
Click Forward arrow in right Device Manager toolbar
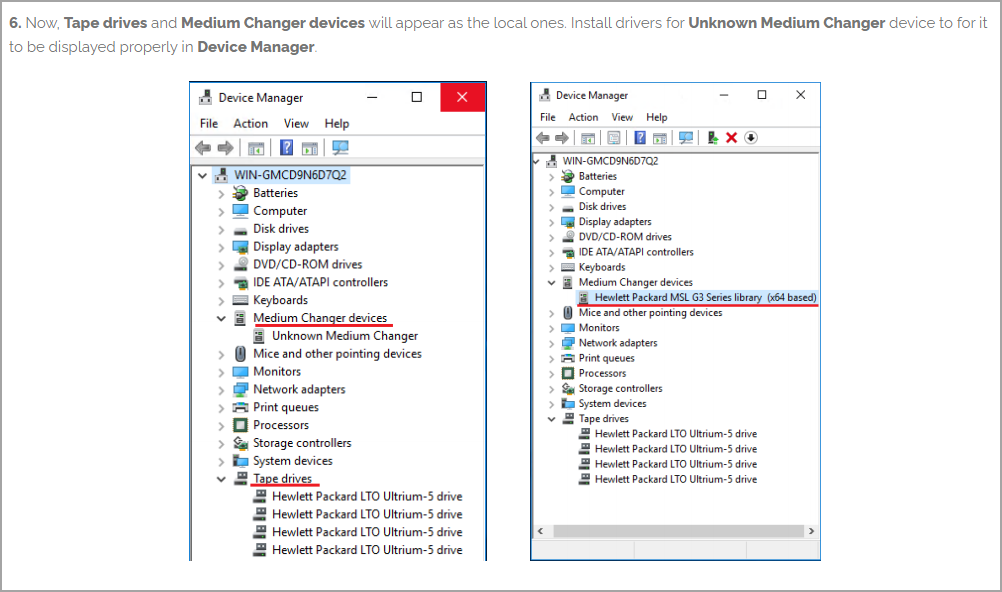pyautogui.click(x=562, y=137)
